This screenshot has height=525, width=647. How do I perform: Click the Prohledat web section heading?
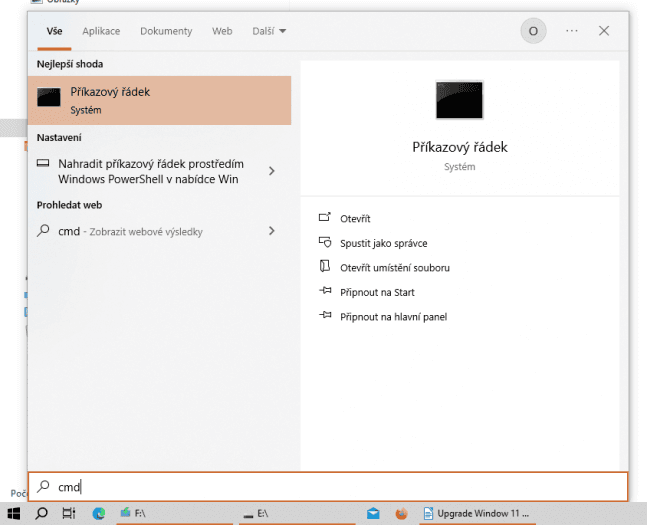(69, 205)
